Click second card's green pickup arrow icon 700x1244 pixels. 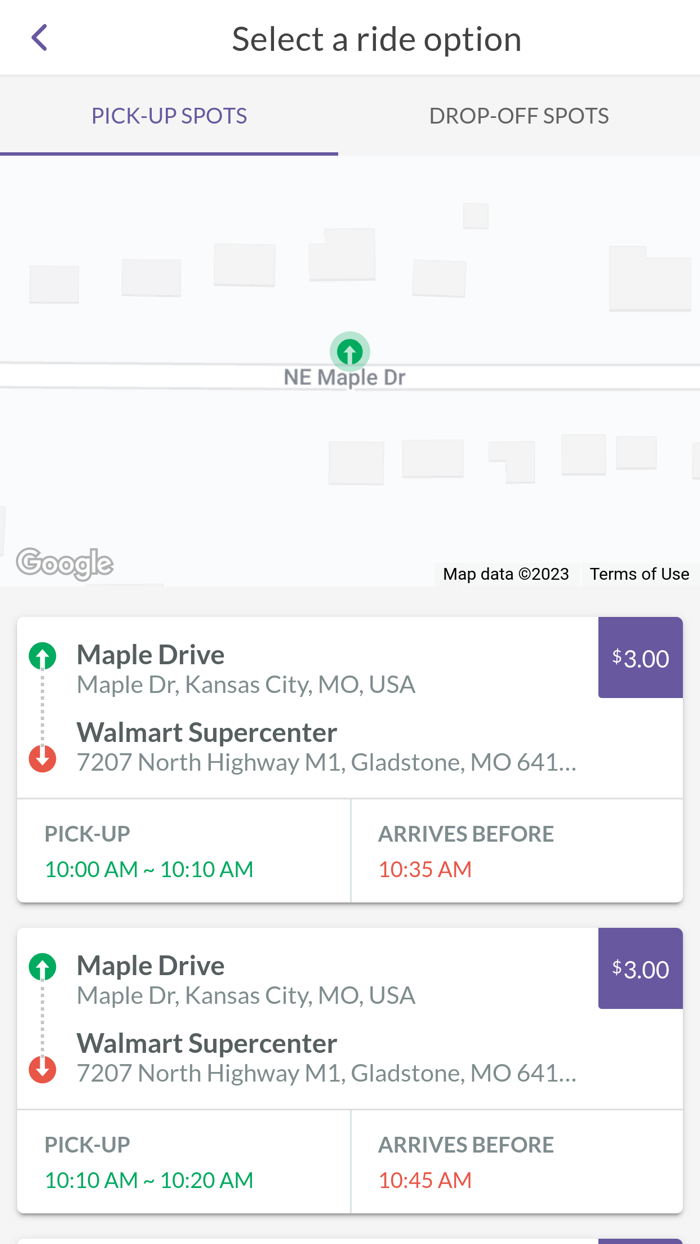[42, 967]
